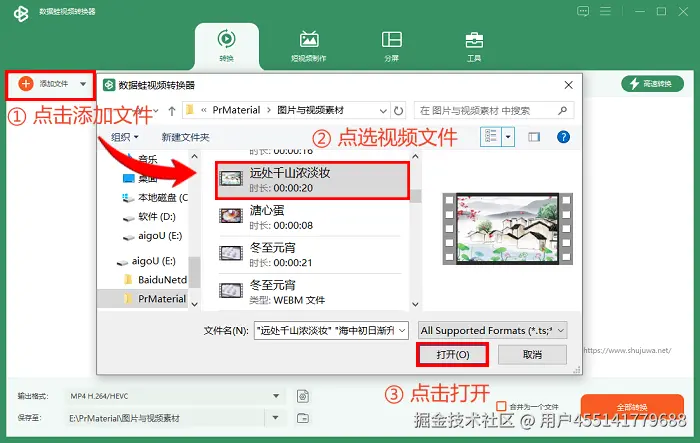Click the preview image of the selected video

point(507,229)
